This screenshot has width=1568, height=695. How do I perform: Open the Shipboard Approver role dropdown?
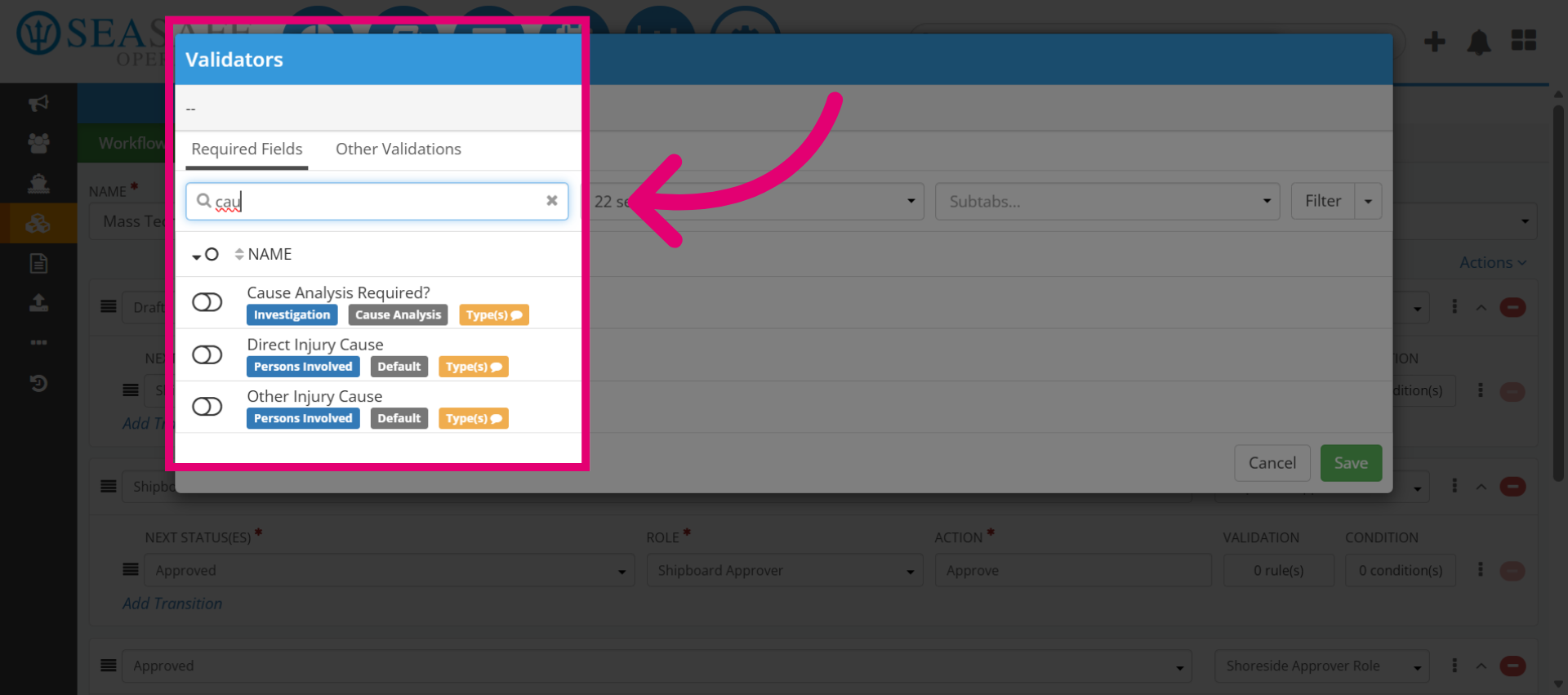(x=785, y=570)
